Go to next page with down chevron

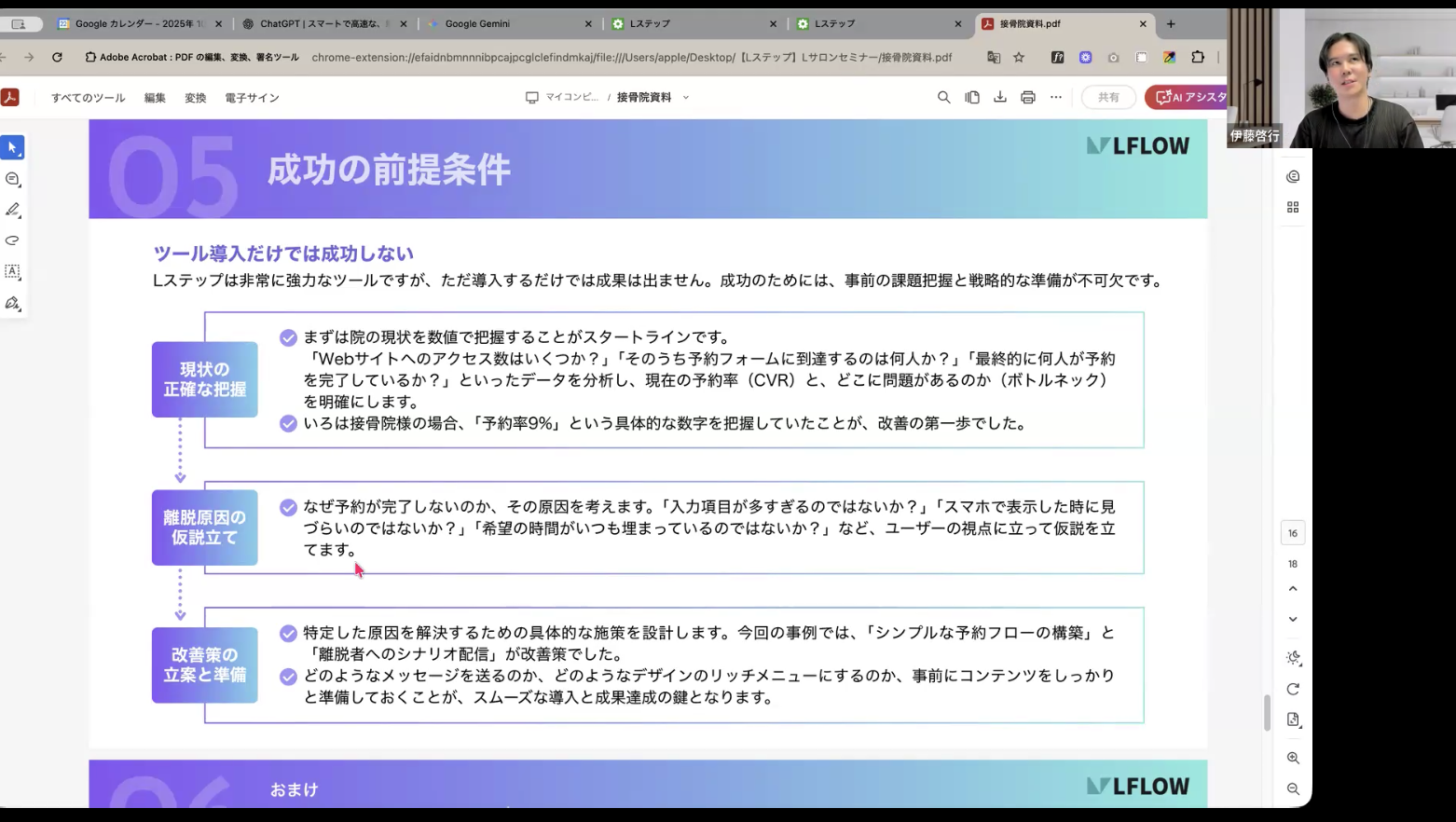[x=1293, y=619]
